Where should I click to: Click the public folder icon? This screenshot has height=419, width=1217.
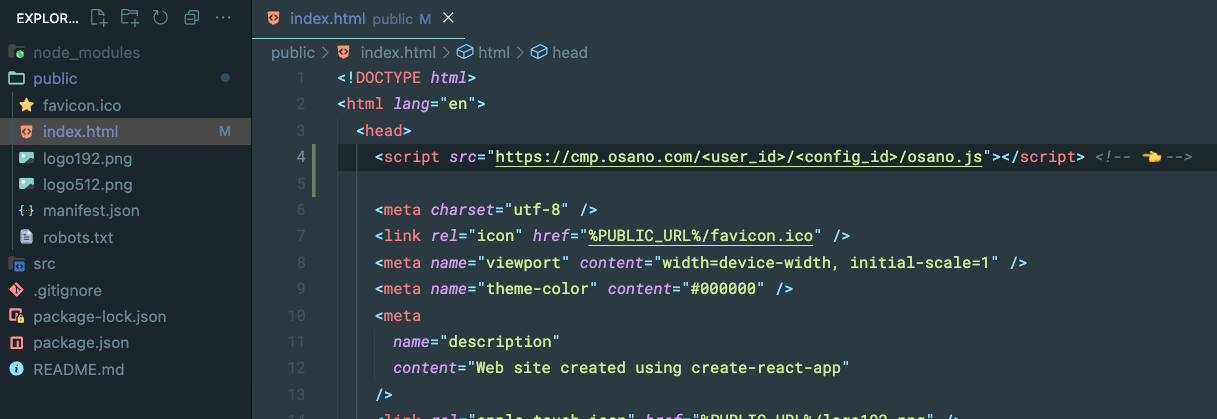(x=16, y=79)
